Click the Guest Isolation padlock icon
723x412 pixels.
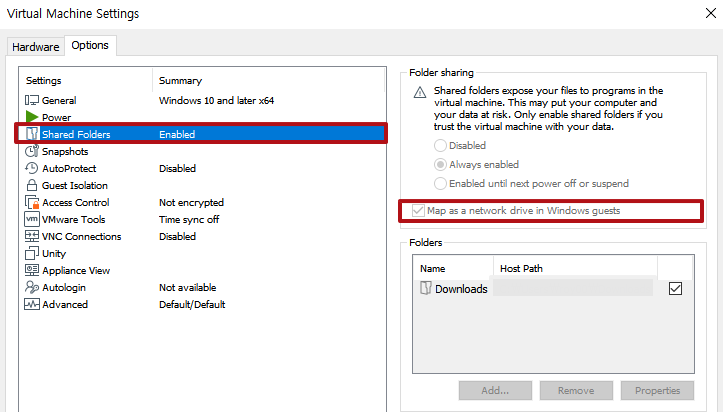tap(32, 185)
